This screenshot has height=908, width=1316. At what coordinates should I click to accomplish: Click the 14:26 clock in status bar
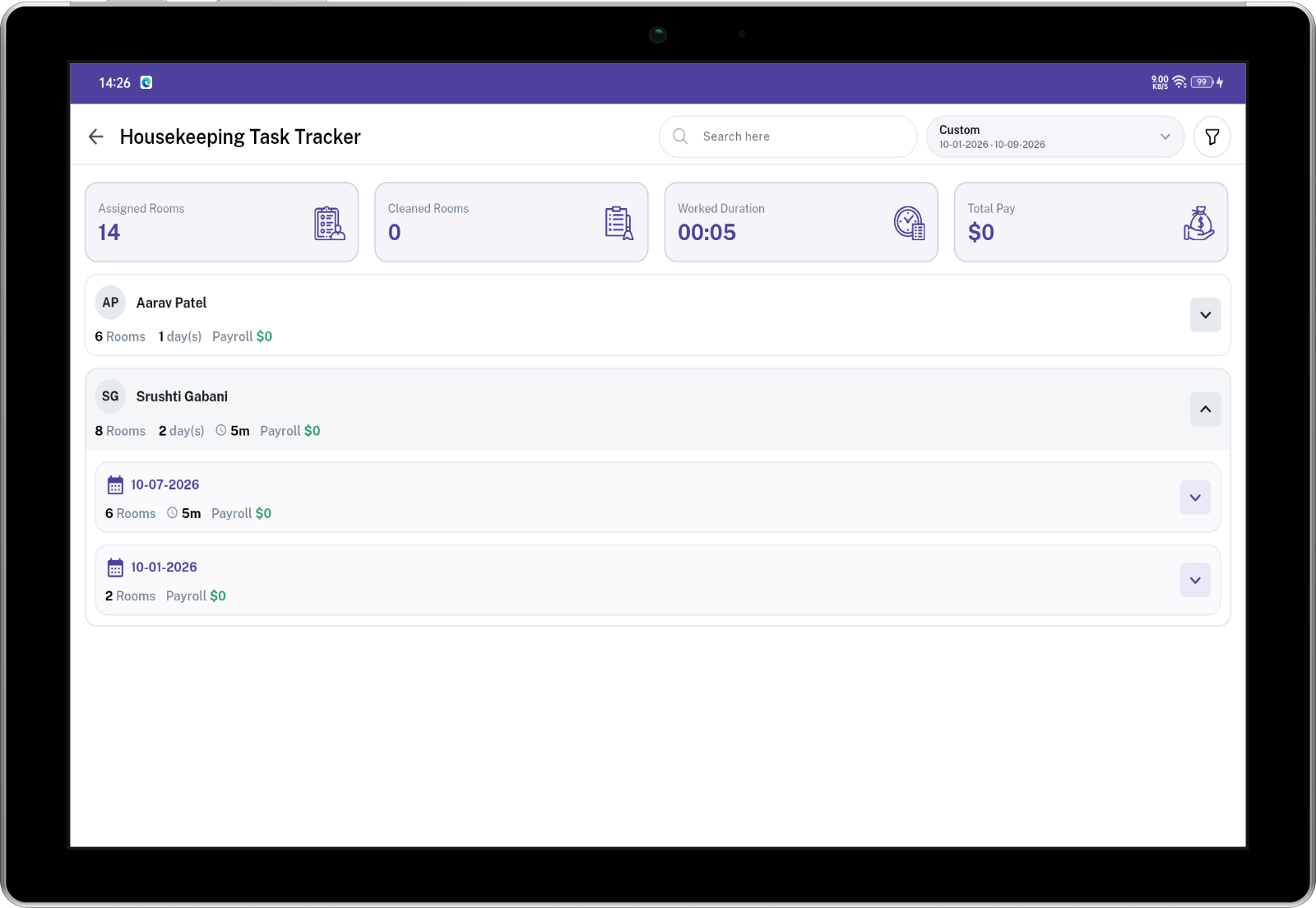point(114,83)
